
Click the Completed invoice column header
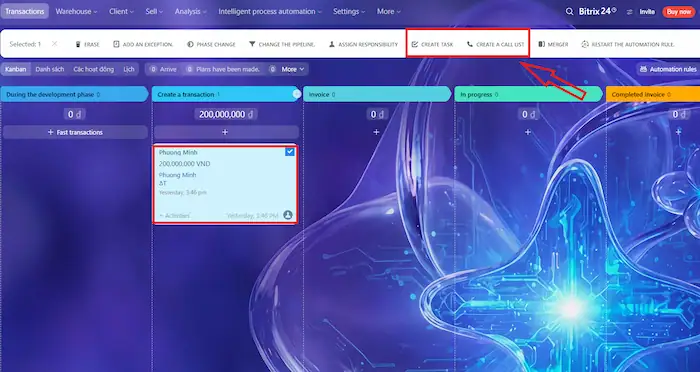653,94
